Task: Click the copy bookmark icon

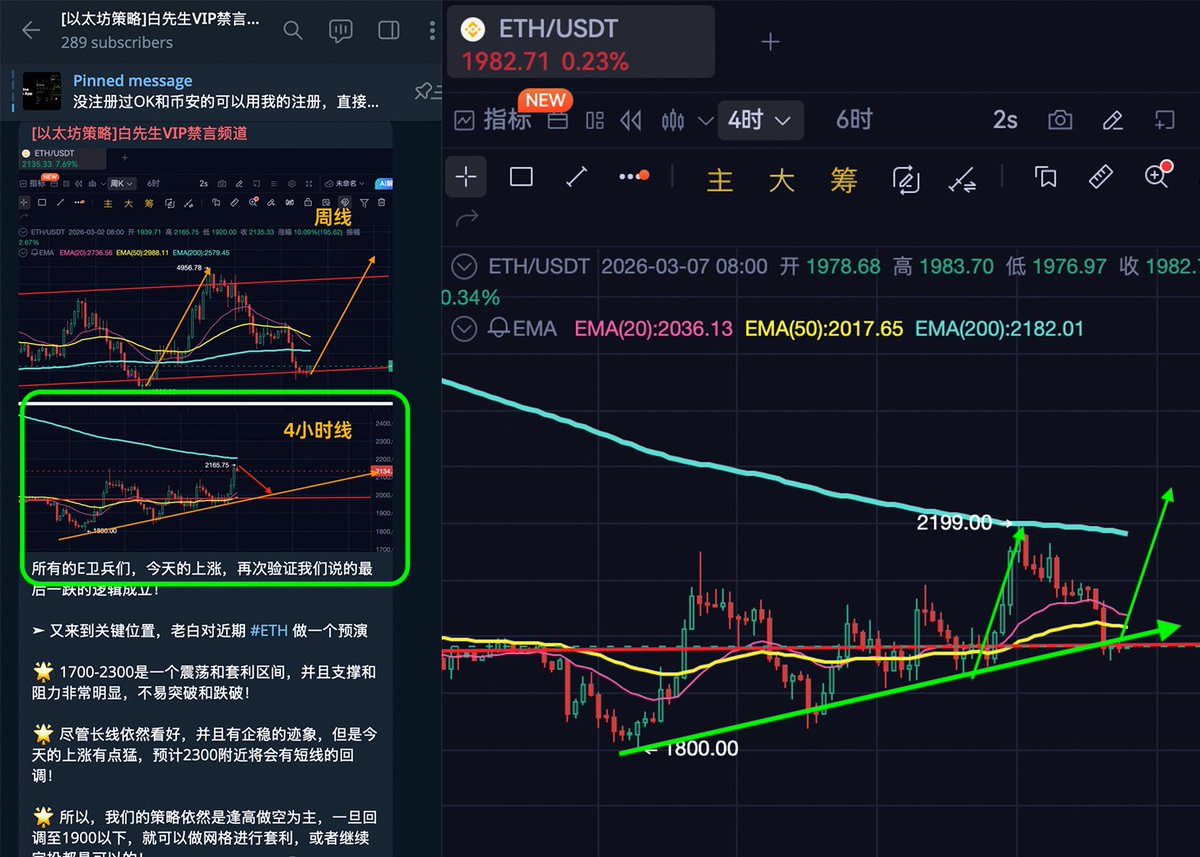Action: point(1046,177)
